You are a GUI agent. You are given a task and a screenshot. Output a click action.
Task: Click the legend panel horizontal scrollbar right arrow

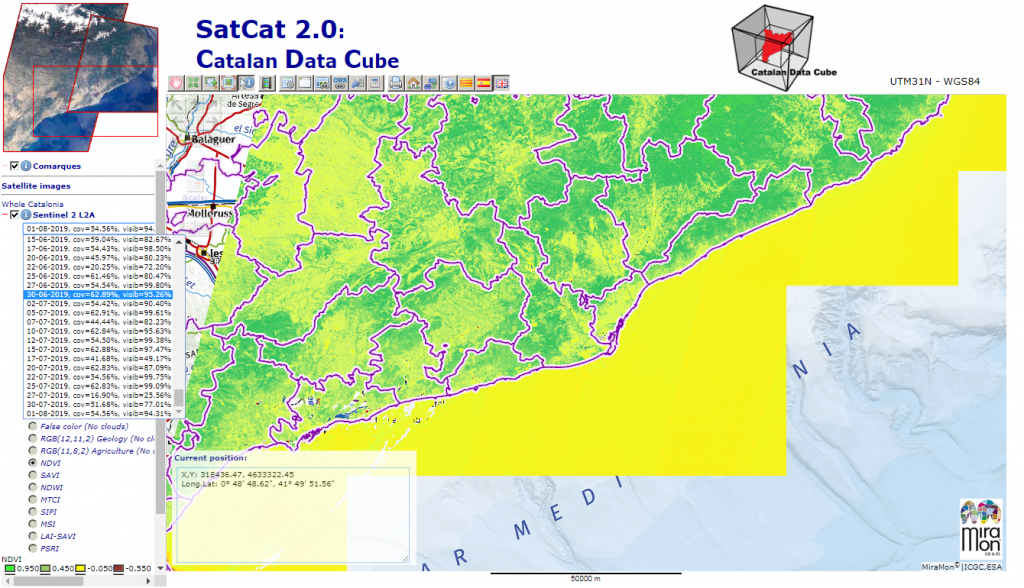click(x=148, y=581)
